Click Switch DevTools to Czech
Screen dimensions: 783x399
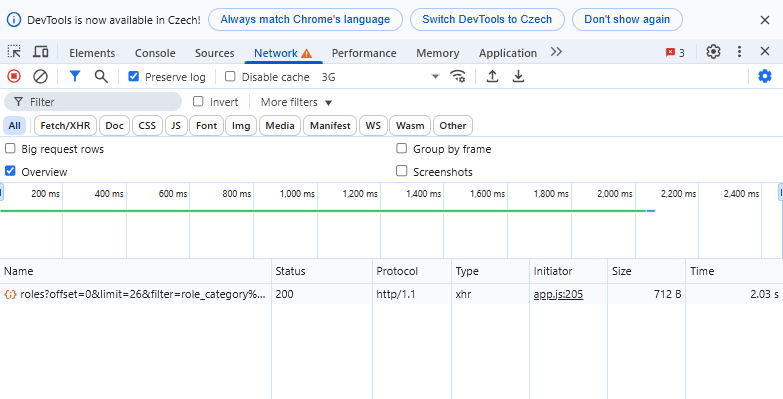[x=487, y=19]
